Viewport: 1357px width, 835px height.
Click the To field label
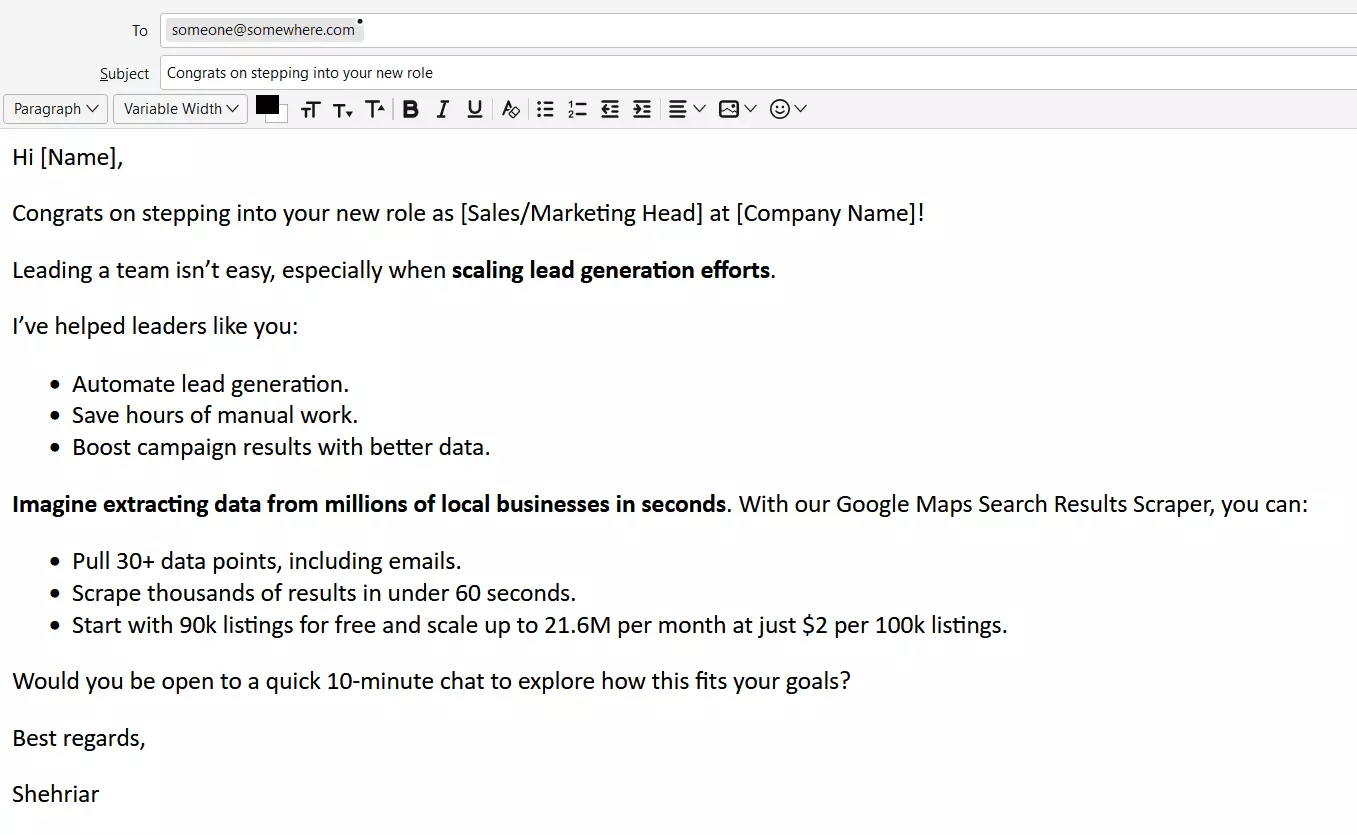(x=139, y=30)
